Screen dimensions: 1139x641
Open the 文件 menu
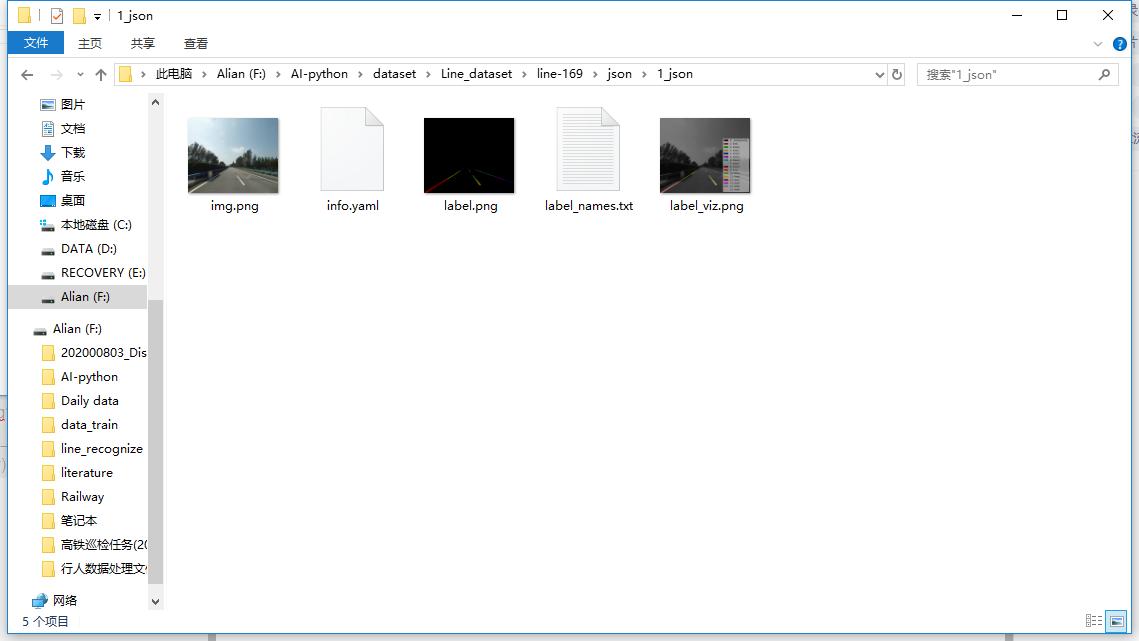(35, 43)
